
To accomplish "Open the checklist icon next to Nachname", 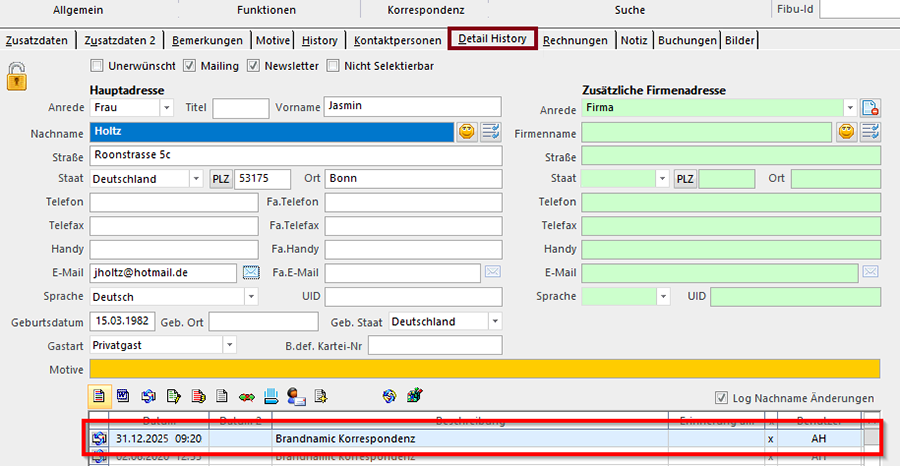I will pos(491,132).
